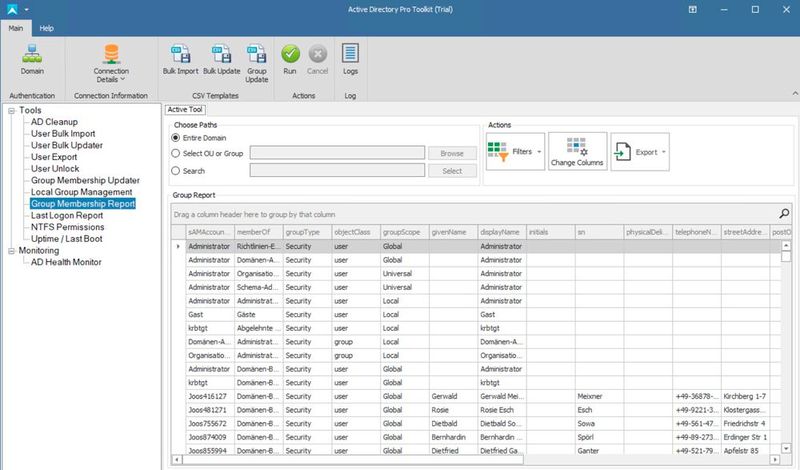800x470 pixels.
Task: Select the Search radio option
Action: click(176, 171)
